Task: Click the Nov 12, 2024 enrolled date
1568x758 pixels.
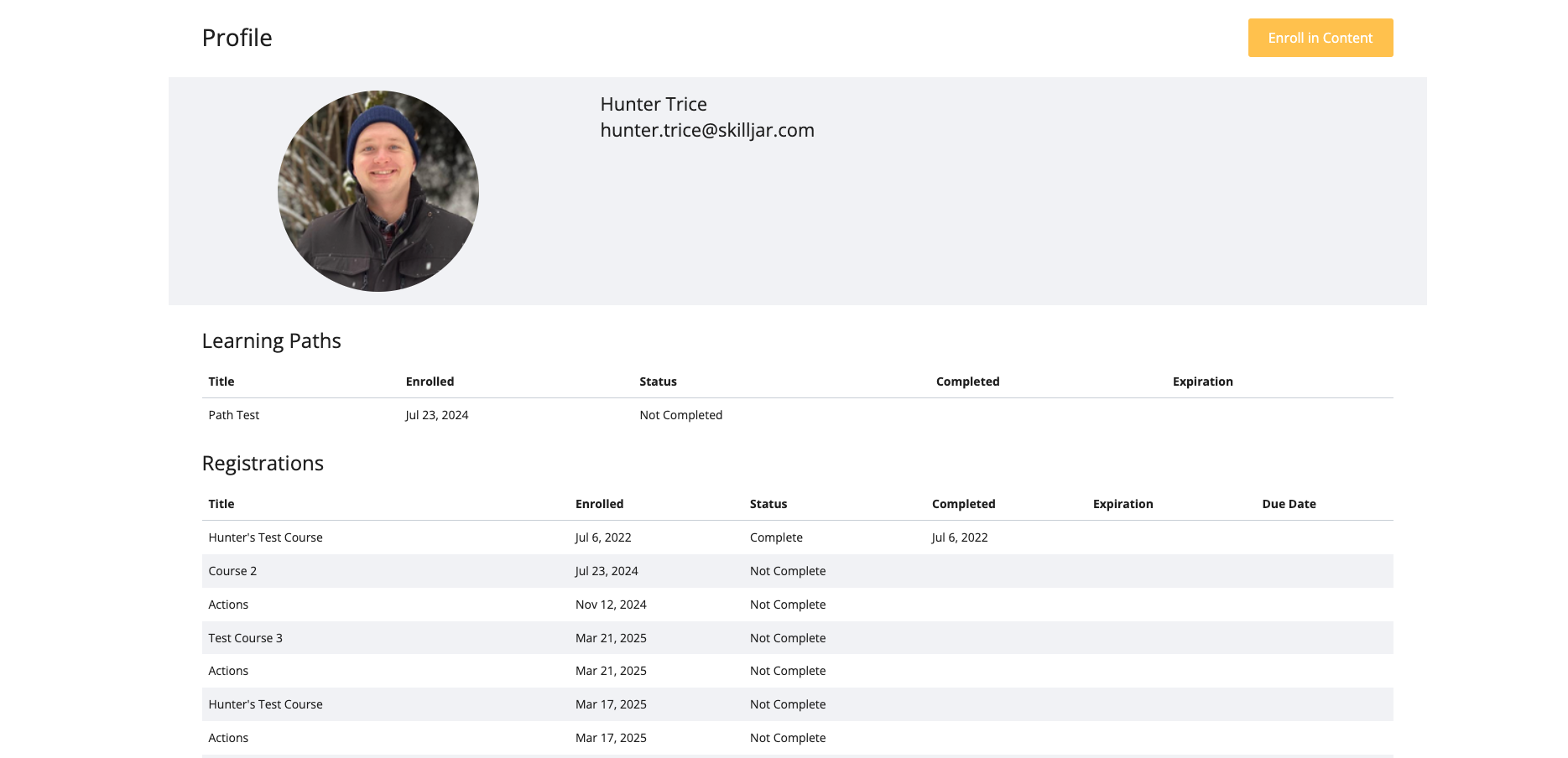Action: coord(611,605)
